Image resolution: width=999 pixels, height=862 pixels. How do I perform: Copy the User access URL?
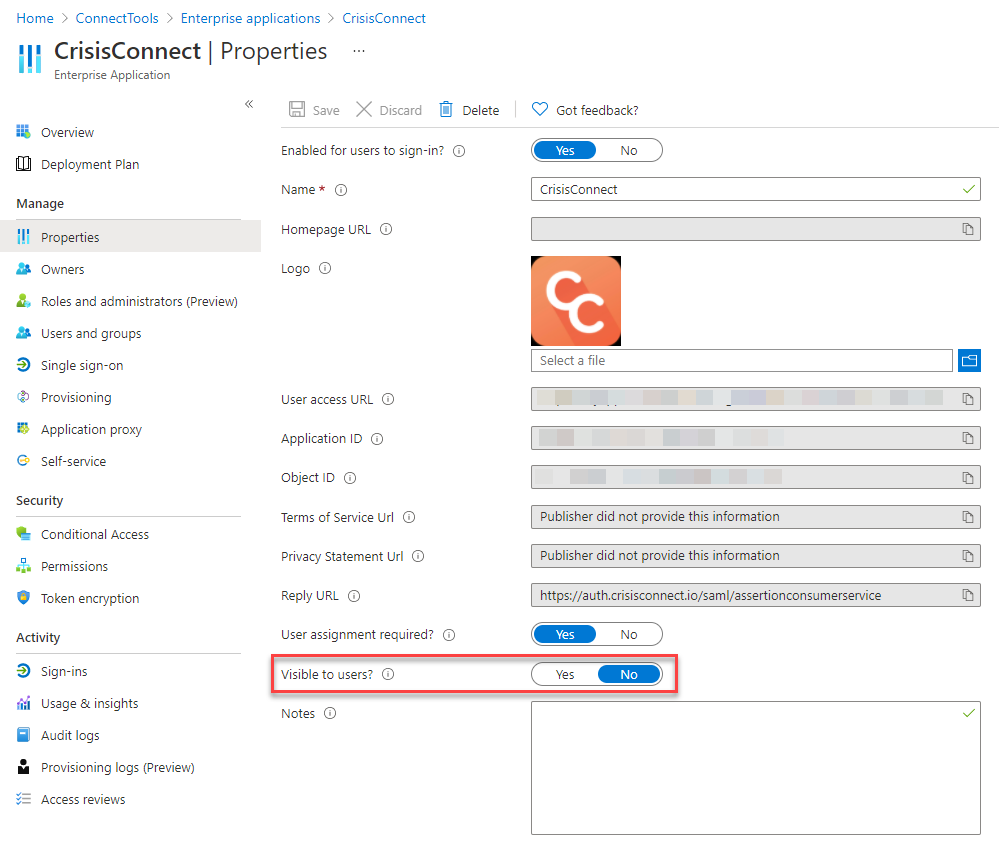pyautogui.click(x=968, y=399)
